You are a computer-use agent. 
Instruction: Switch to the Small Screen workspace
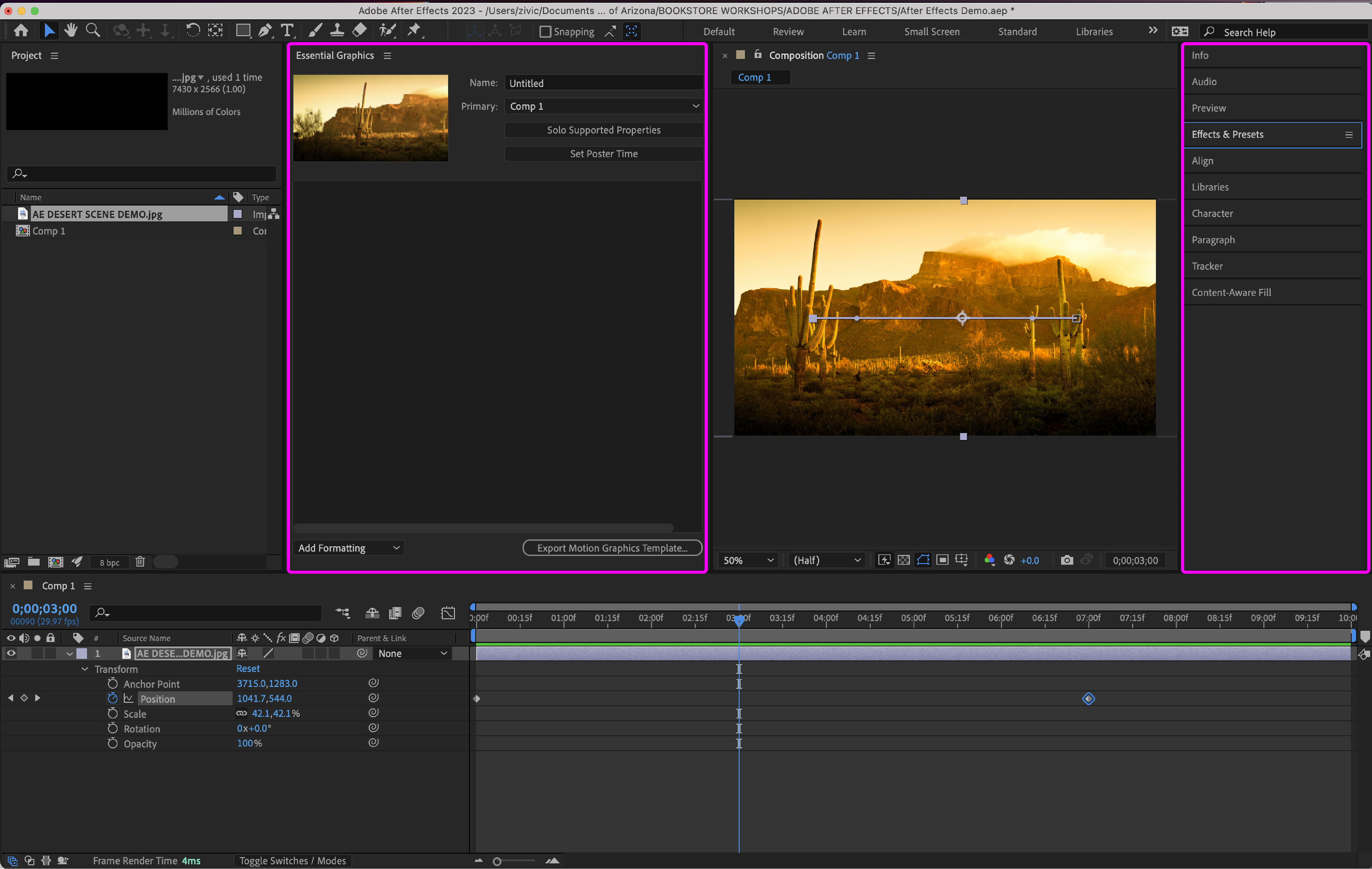pyautogui.click(x=932, y=32)
